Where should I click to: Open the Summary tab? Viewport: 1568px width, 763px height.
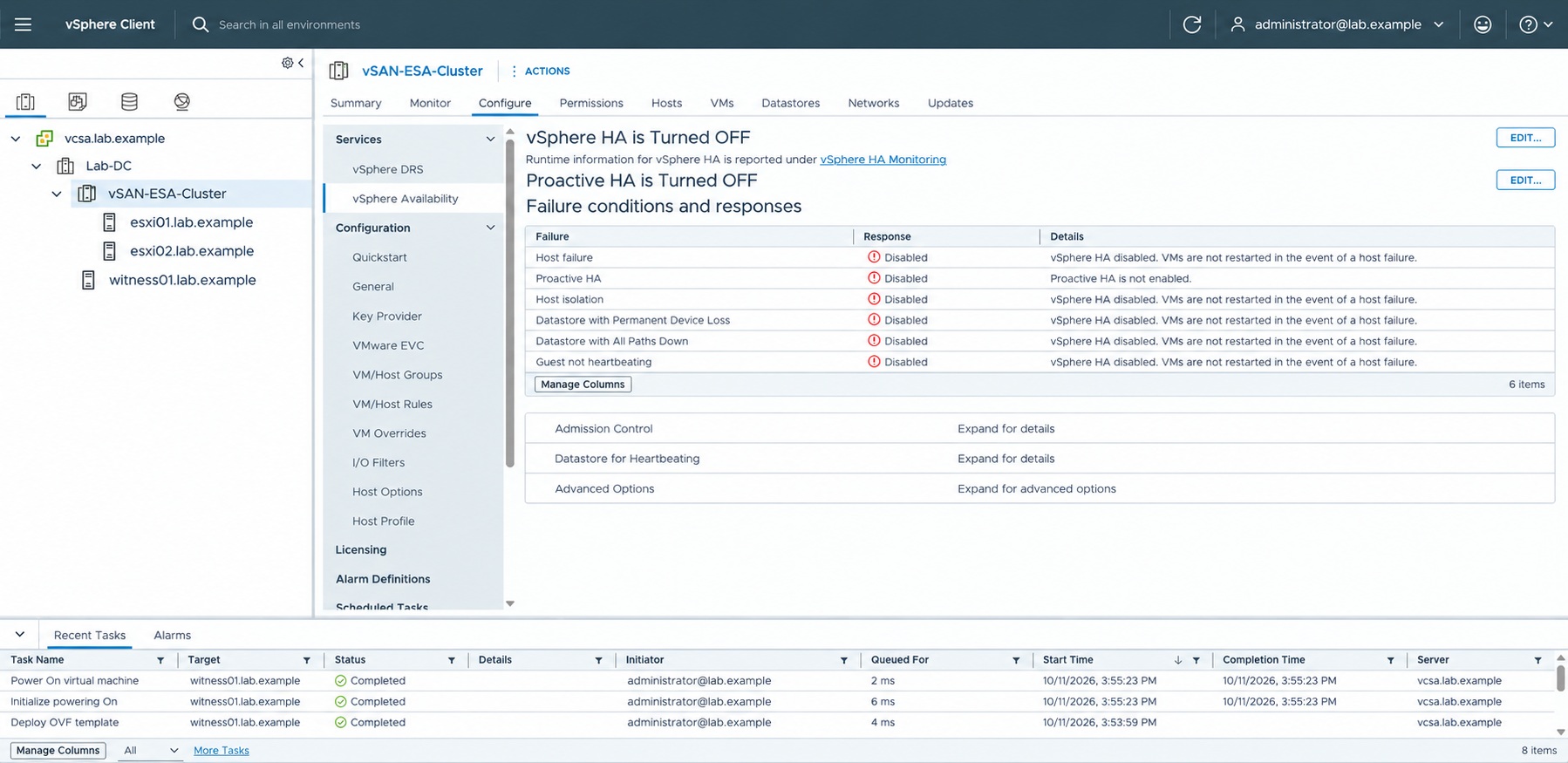click(356, 103)
